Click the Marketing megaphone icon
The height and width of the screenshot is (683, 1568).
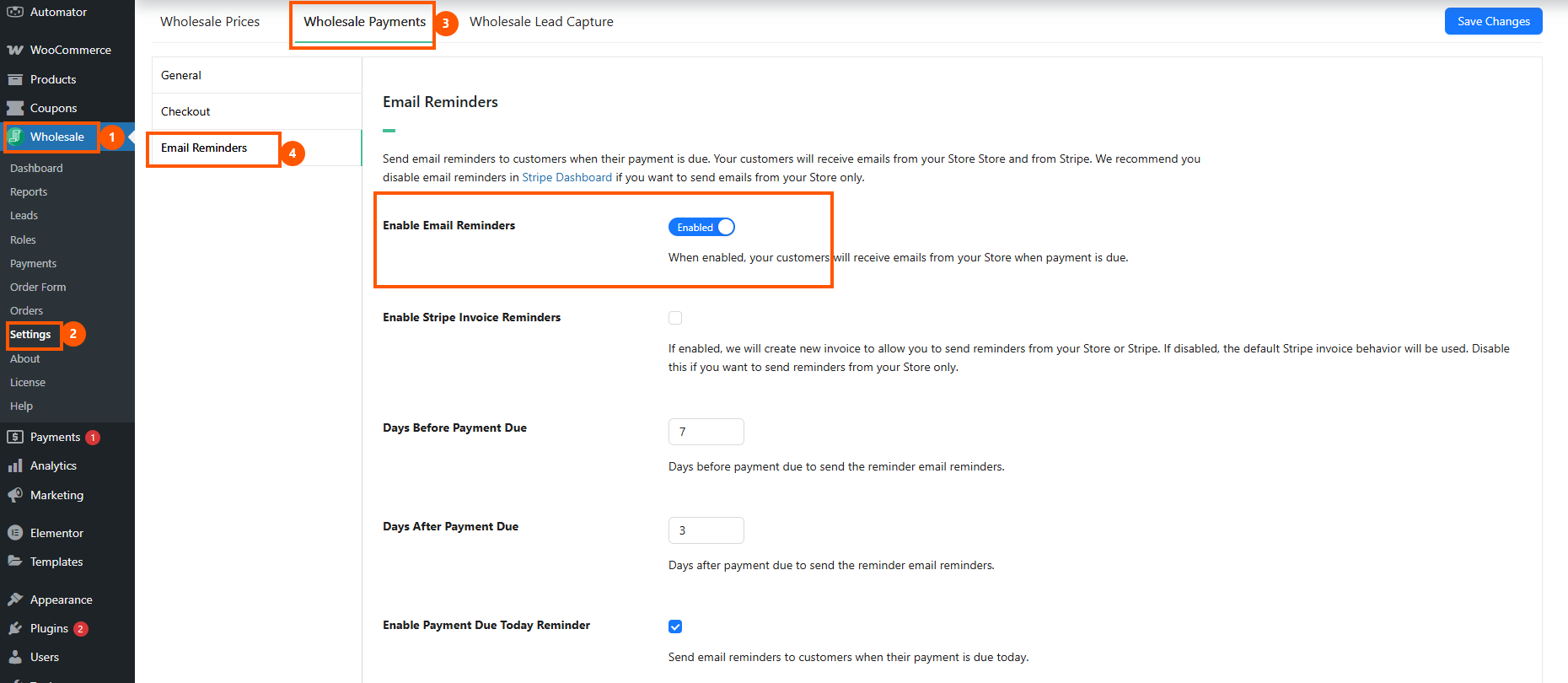(15, 495)
